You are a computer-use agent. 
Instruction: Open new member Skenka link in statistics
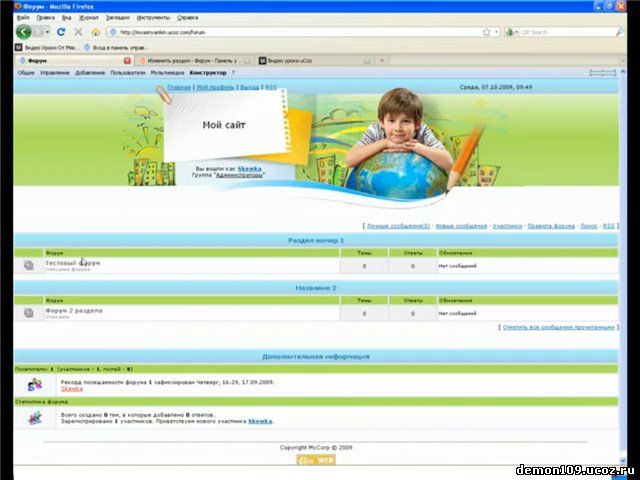(260, 421)
